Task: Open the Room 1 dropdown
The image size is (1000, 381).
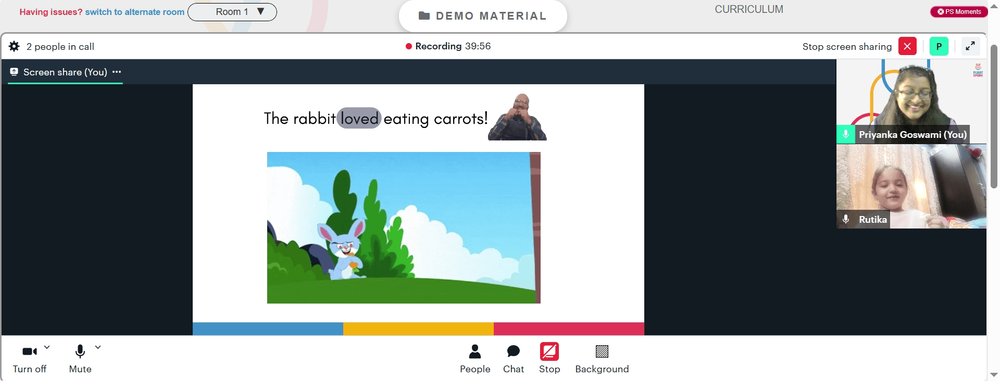Action: (232, 12)
